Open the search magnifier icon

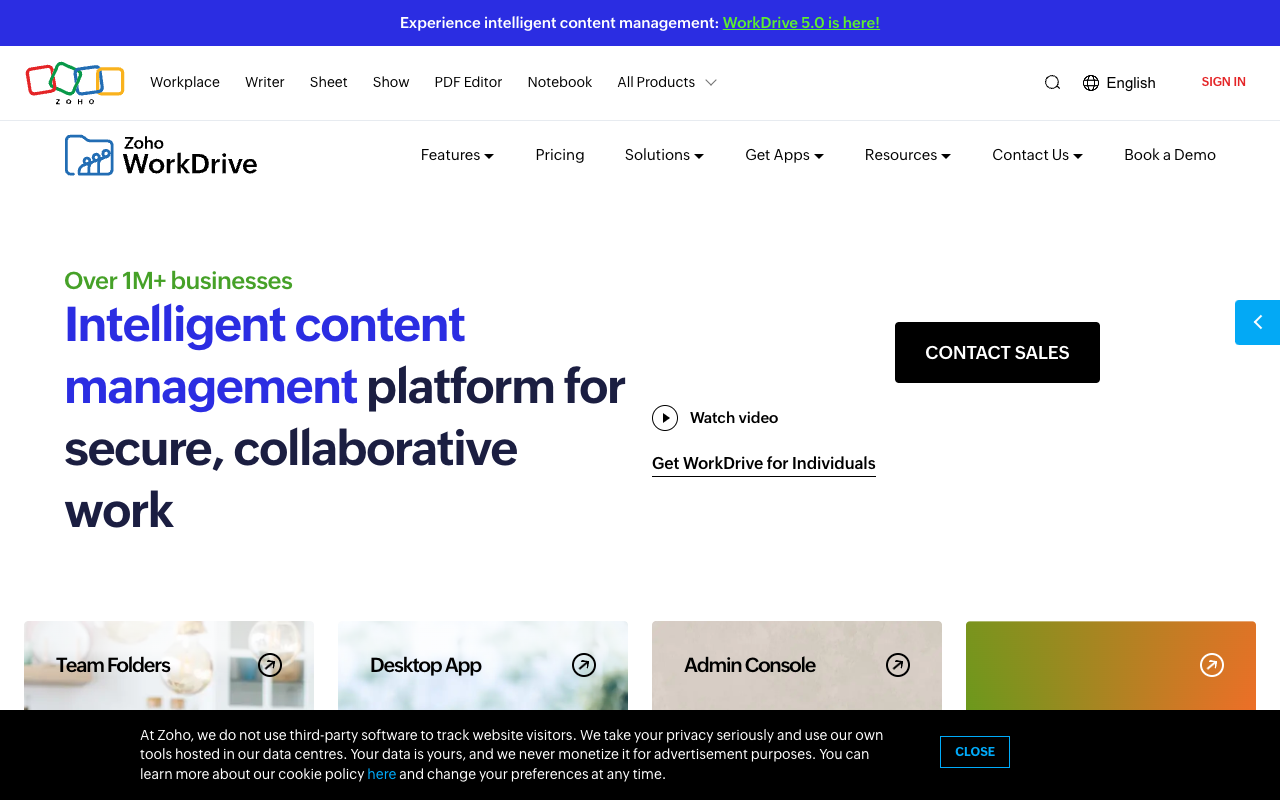point(1052,83)
